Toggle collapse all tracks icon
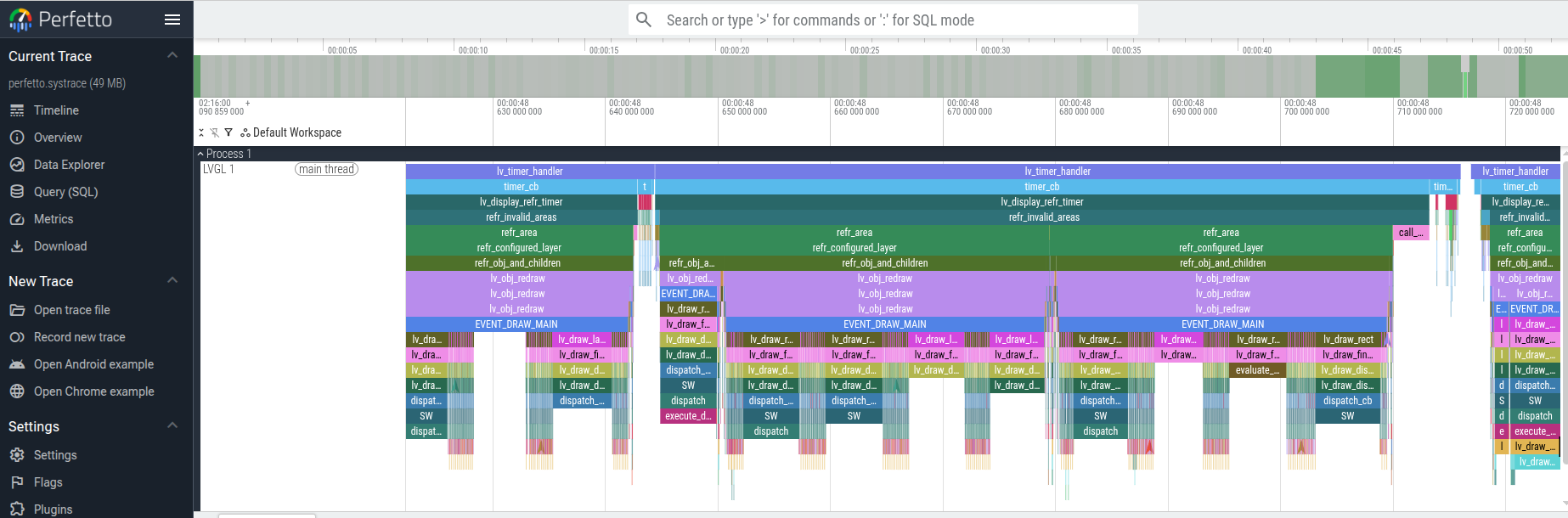Viewport: 1568px width, 518px height. [201, 132]
